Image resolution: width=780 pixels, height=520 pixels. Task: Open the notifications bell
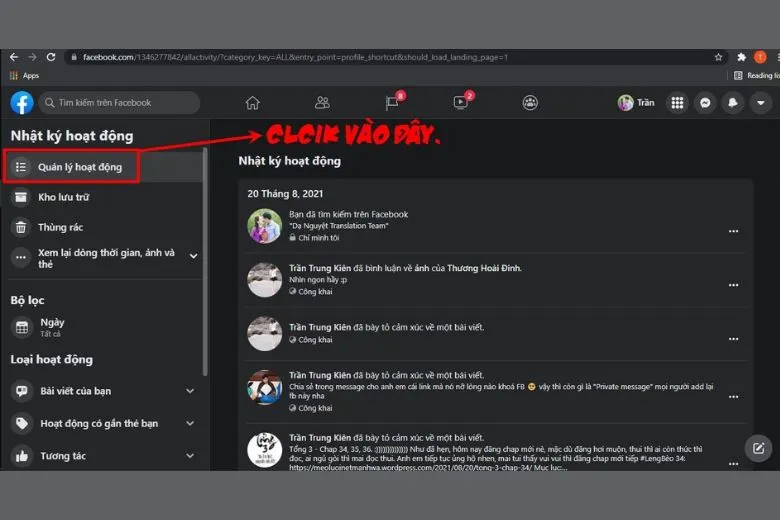point(733,103)
